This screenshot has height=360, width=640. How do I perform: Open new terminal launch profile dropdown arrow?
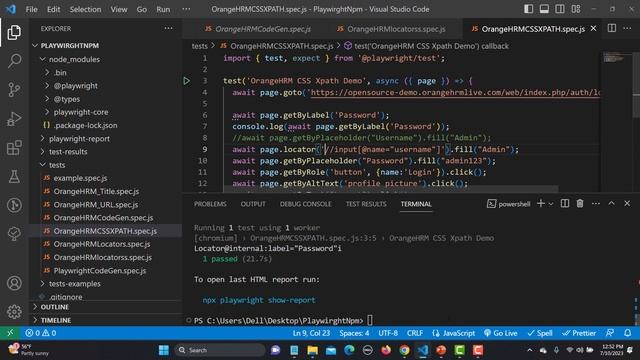pos(551,203)
